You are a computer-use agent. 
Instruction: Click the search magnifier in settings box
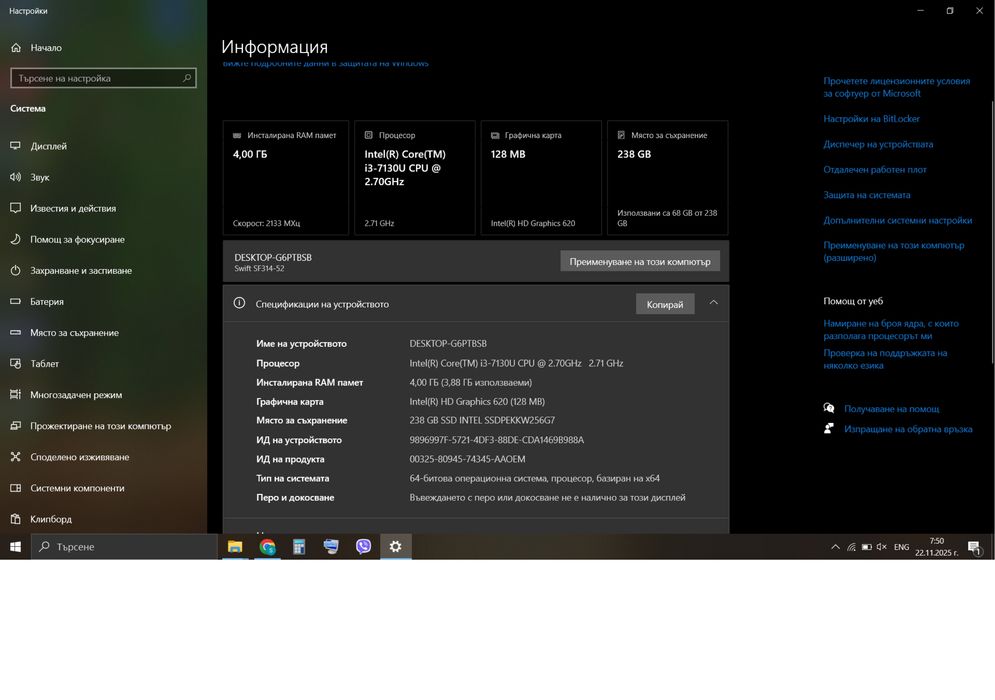pos(187,78)
